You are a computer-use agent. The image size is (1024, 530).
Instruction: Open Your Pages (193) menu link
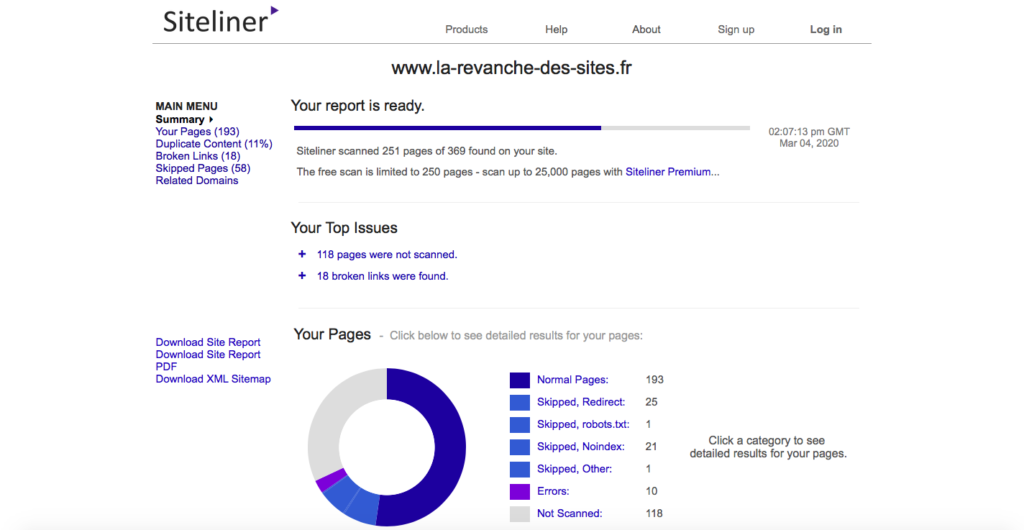tap(197, 131)
